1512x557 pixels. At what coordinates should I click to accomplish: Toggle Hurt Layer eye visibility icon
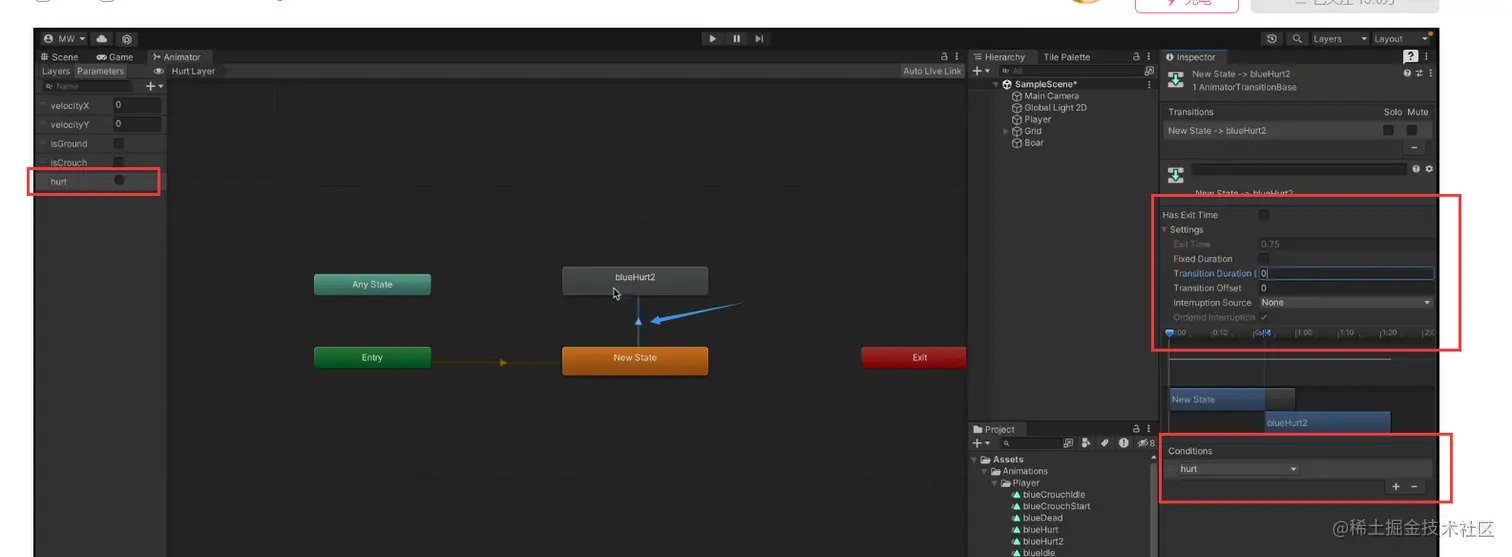pyautogui.click(x=159, y=71)
